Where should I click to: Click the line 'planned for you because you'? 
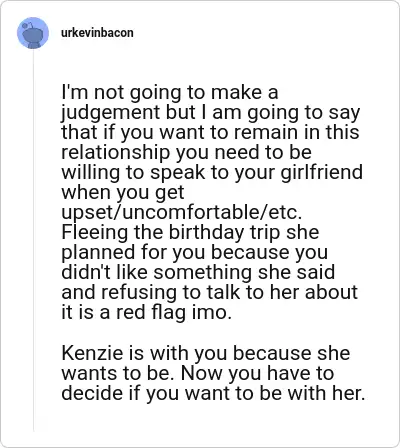(195, 252)
